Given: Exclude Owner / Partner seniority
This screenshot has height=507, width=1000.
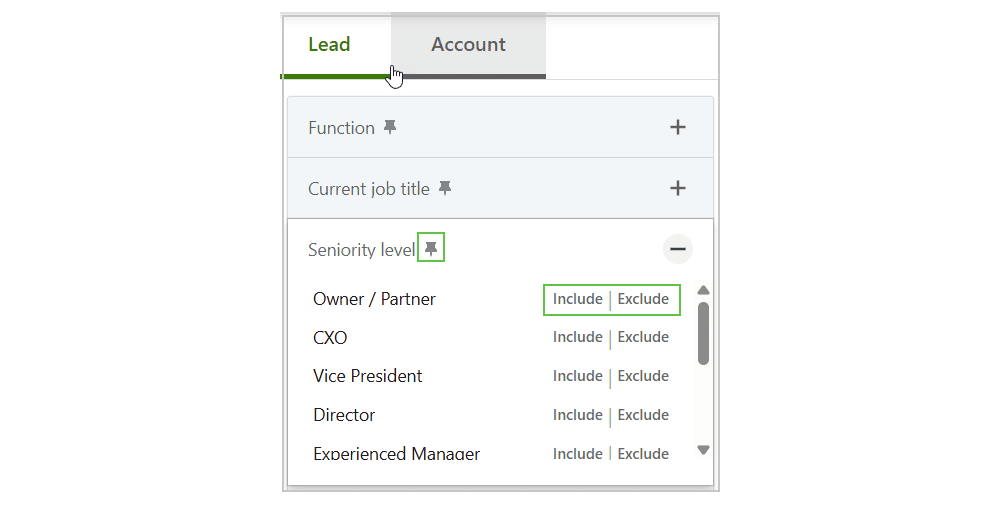Looking at the screenshot, I should point(643,299).
